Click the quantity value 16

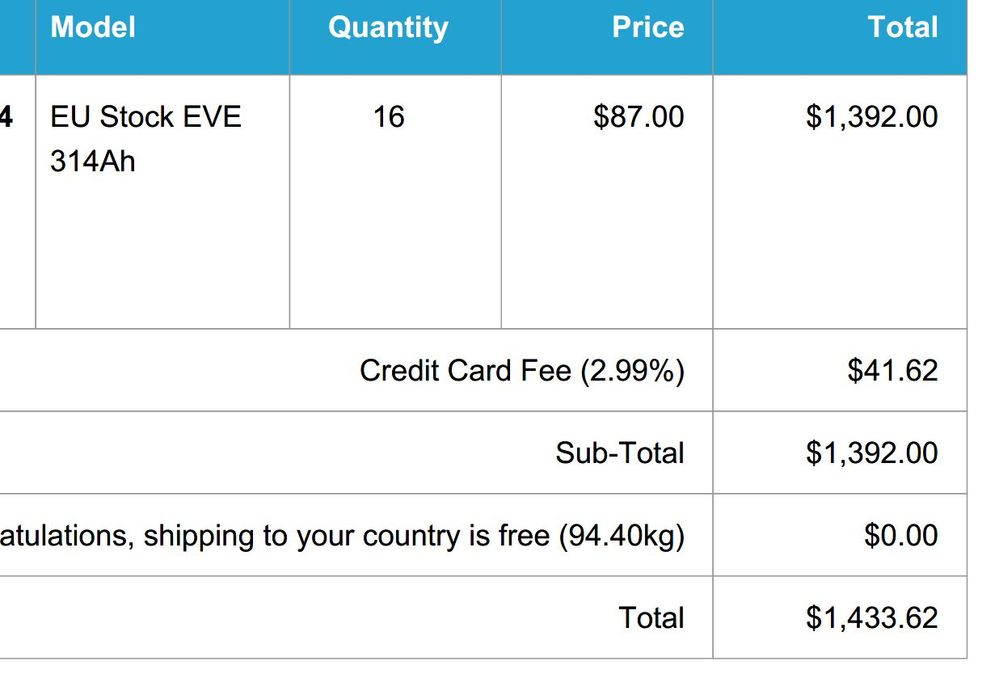[388, 117]
